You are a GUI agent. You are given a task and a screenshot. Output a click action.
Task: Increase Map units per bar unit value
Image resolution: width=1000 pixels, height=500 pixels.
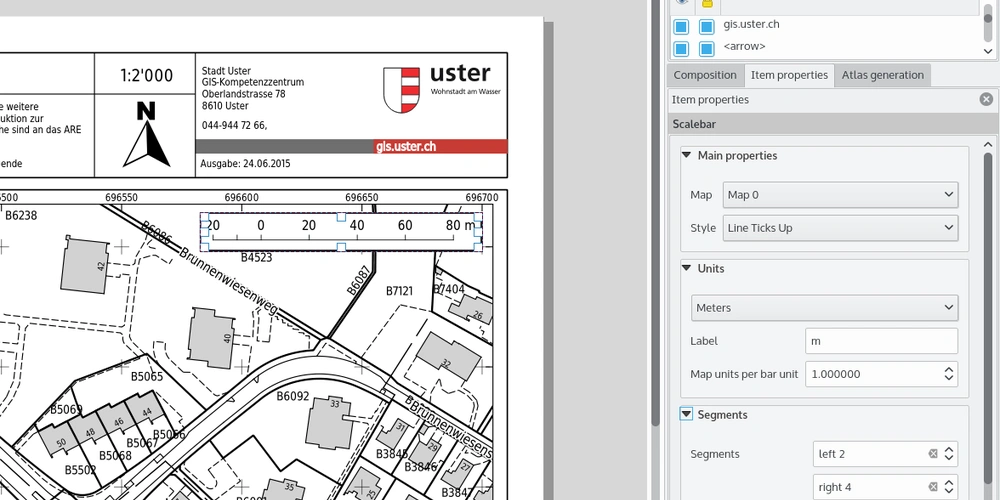click(949, 369)
